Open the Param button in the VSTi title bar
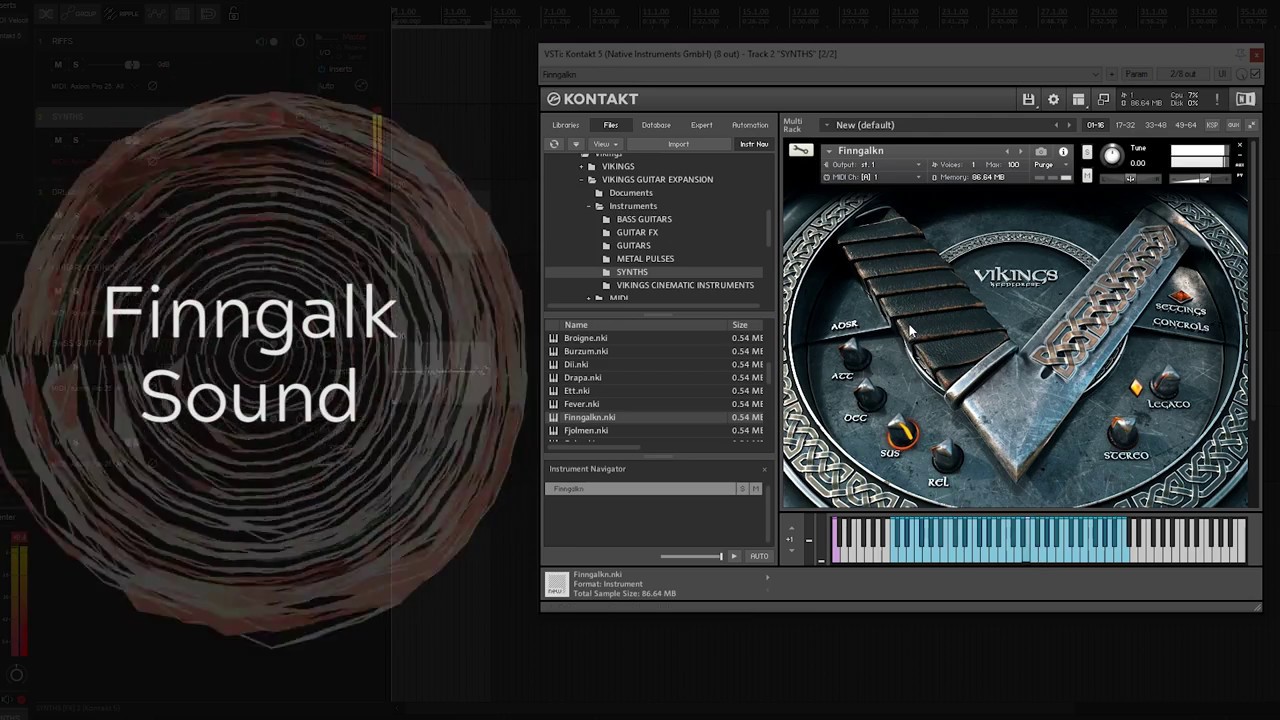The height and width of the screenshot is (720, 1280). point(1136,74)
